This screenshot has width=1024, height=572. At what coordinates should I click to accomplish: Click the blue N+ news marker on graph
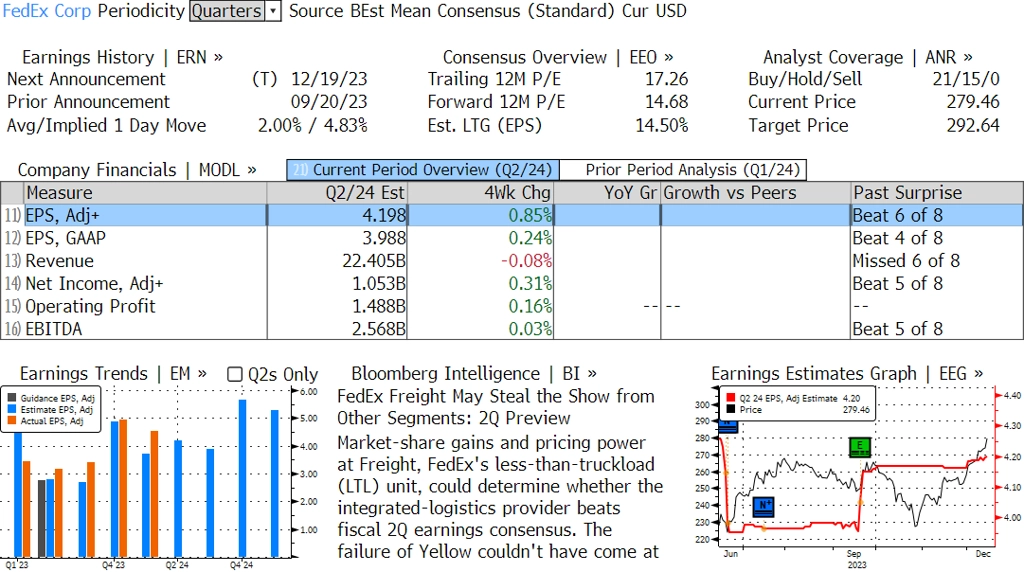[763, 506]
